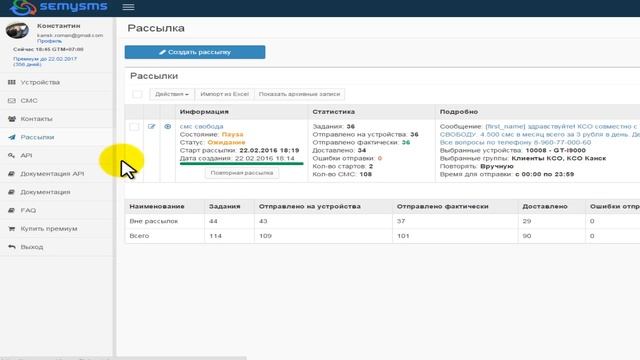Click the Статус: Ожидание text
Screen dimensions: 640x360
tap(212, 142)
